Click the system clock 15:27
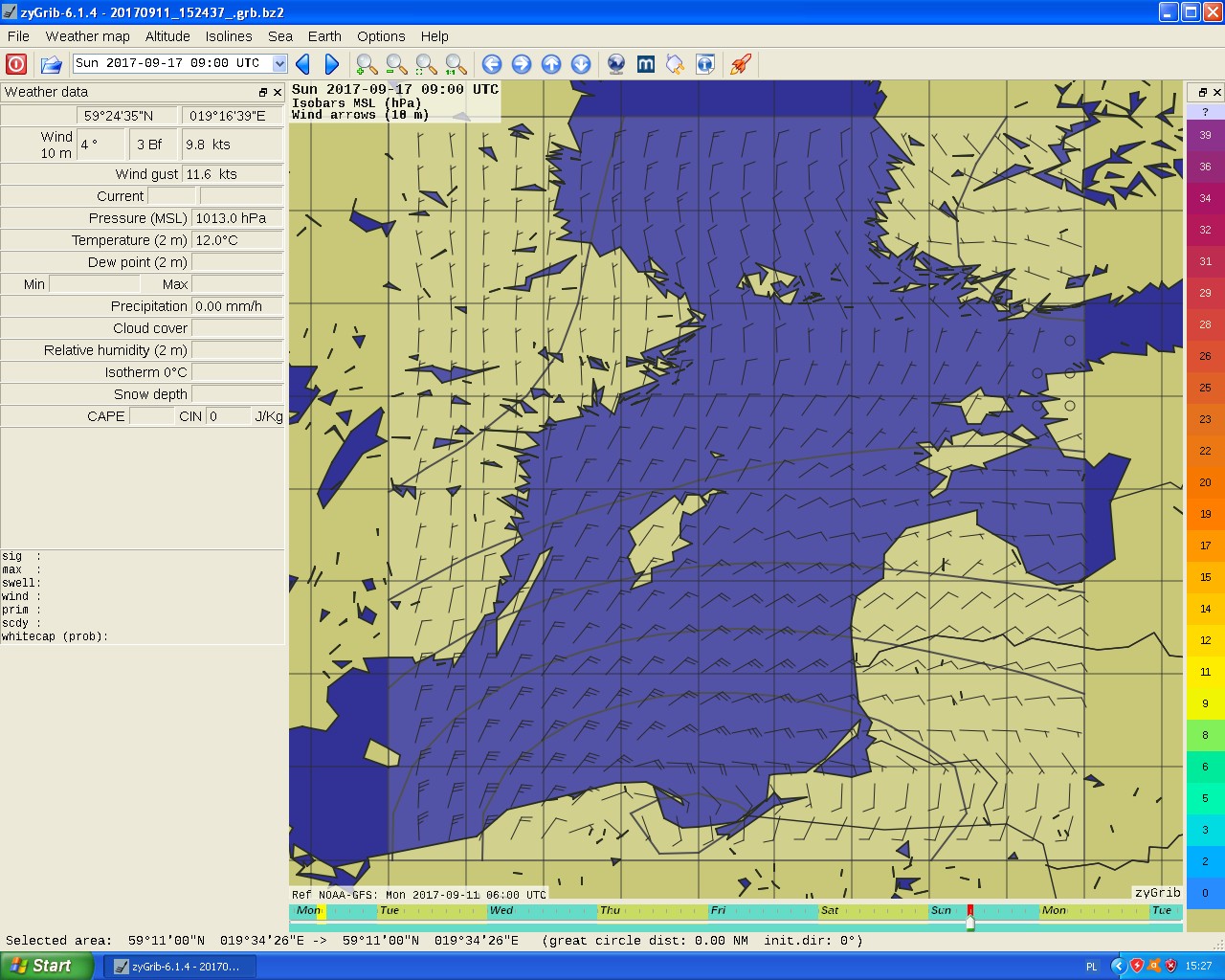 (1198, 967)
